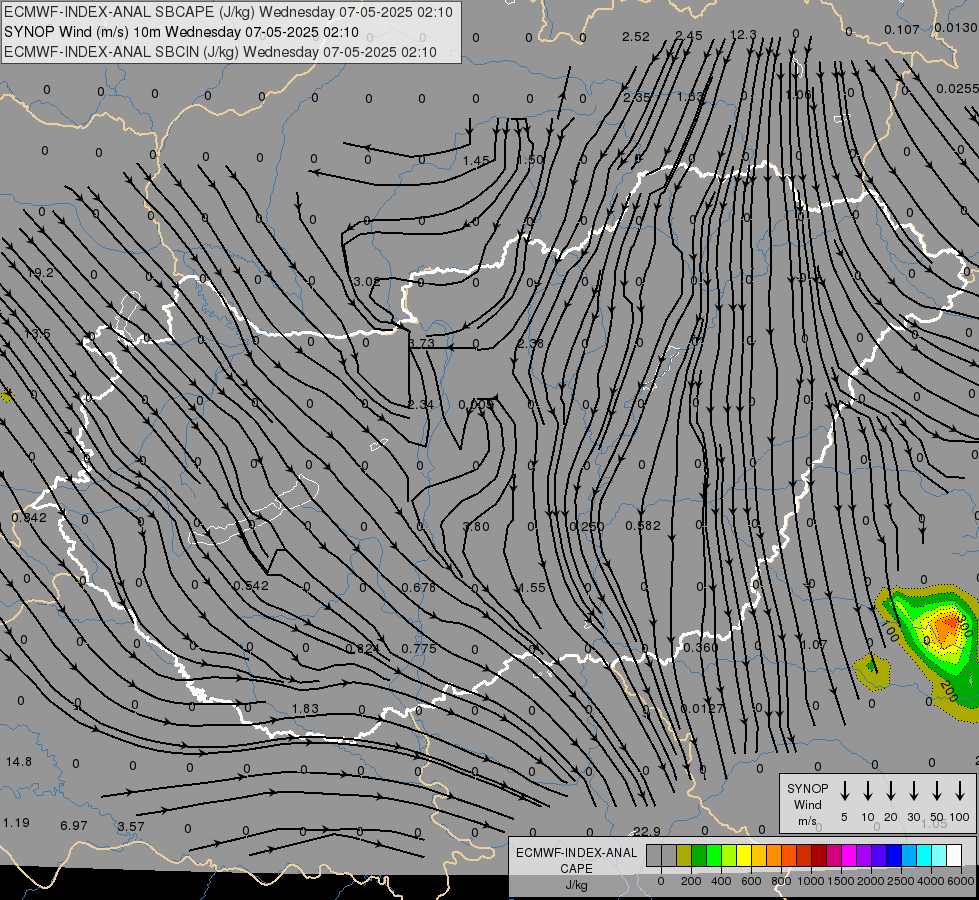Select the pure yellow swatch in the CAPE scale
979x900 pixels.
click(744, 856)
